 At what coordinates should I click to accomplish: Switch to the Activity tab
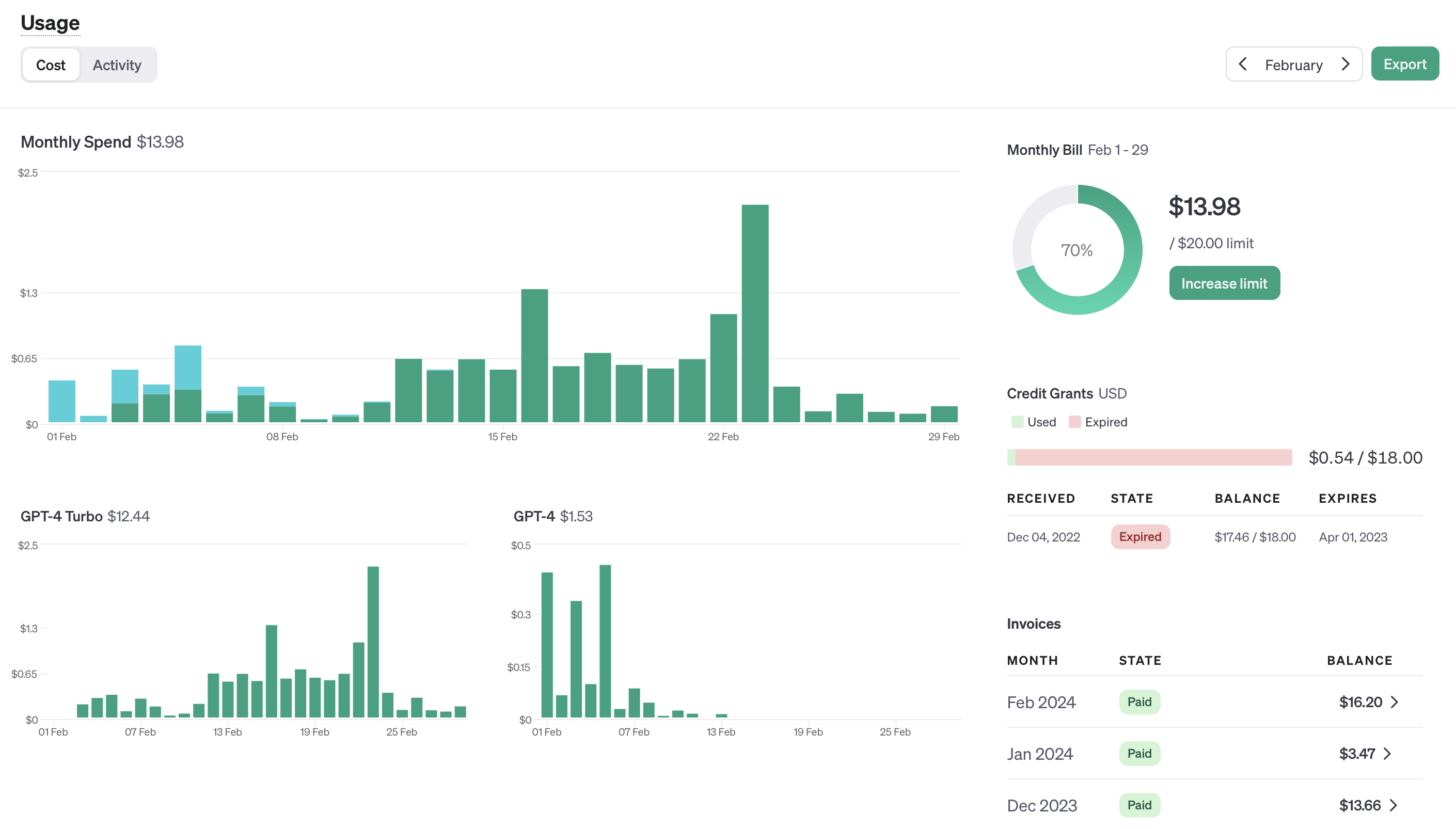tap(117, 65)
